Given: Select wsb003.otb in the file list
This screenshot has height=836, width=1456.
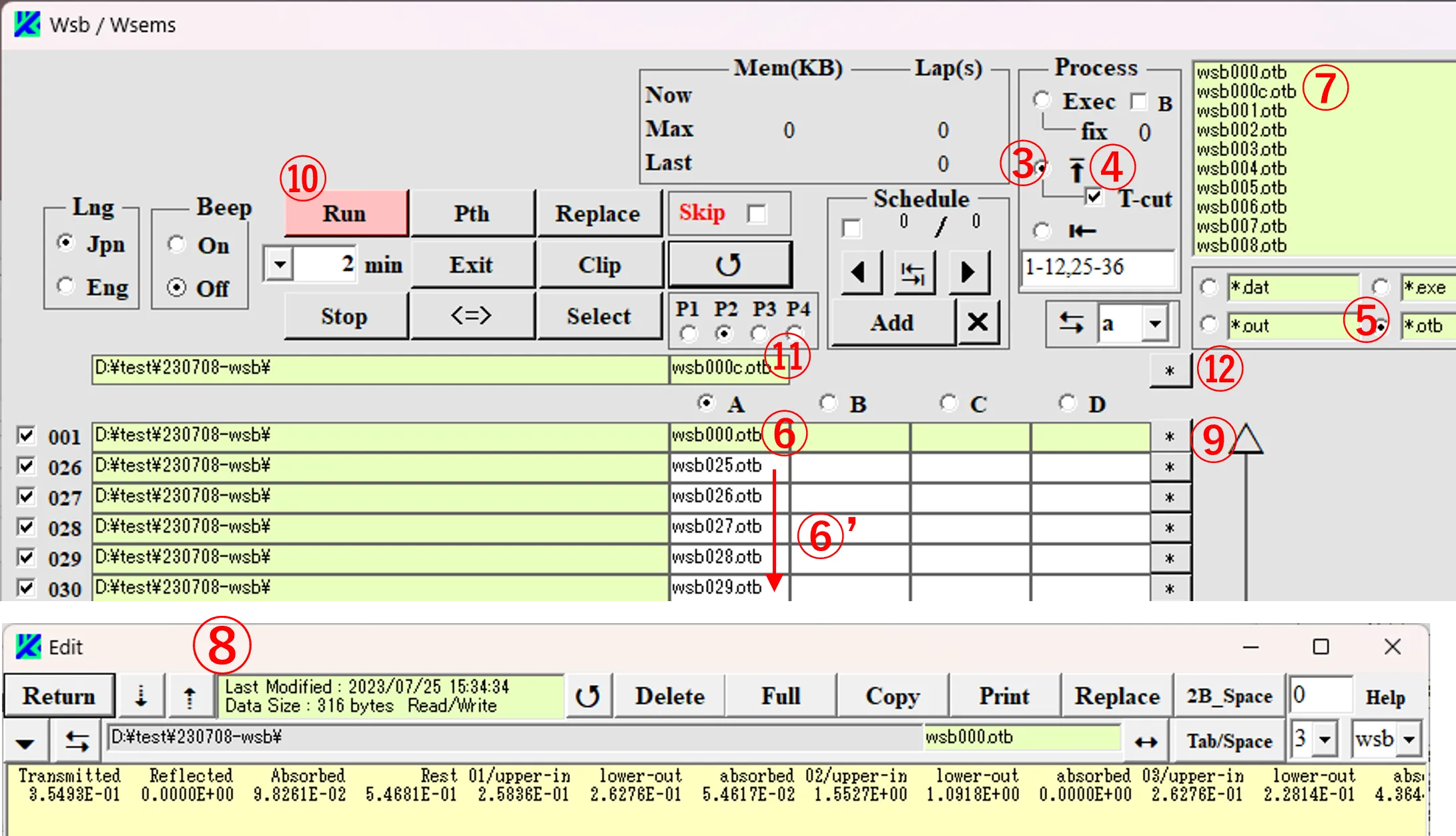Looking at the screenshot, I should (1241, 149).
